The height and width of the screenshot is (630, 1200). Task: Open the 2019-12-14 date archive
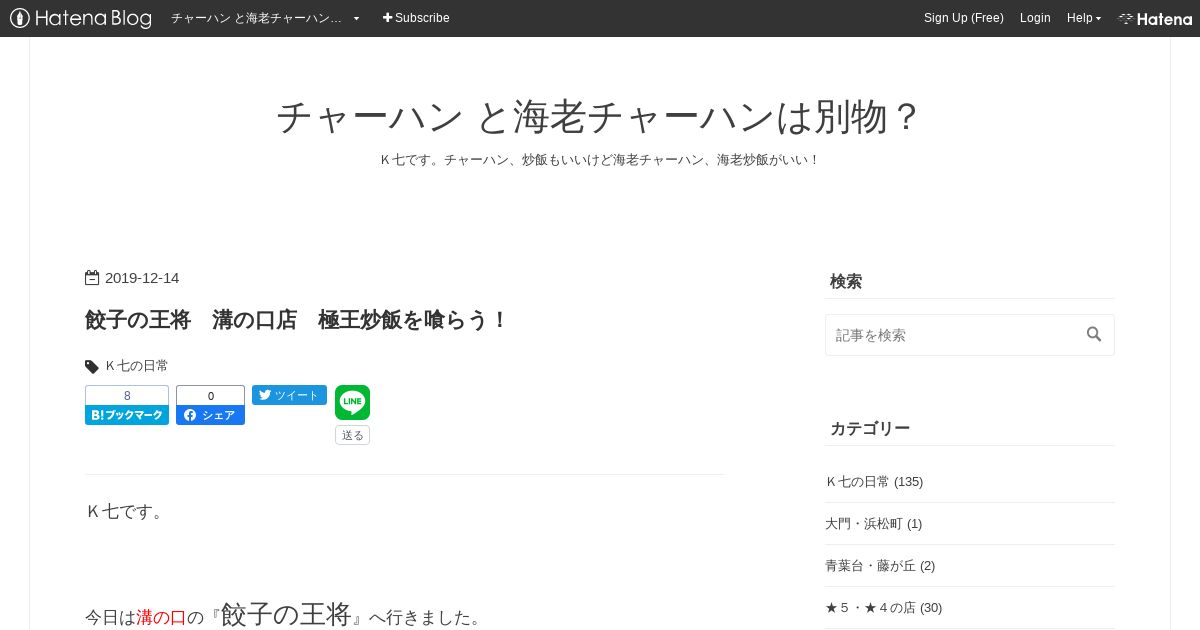[x=142, y=278]
